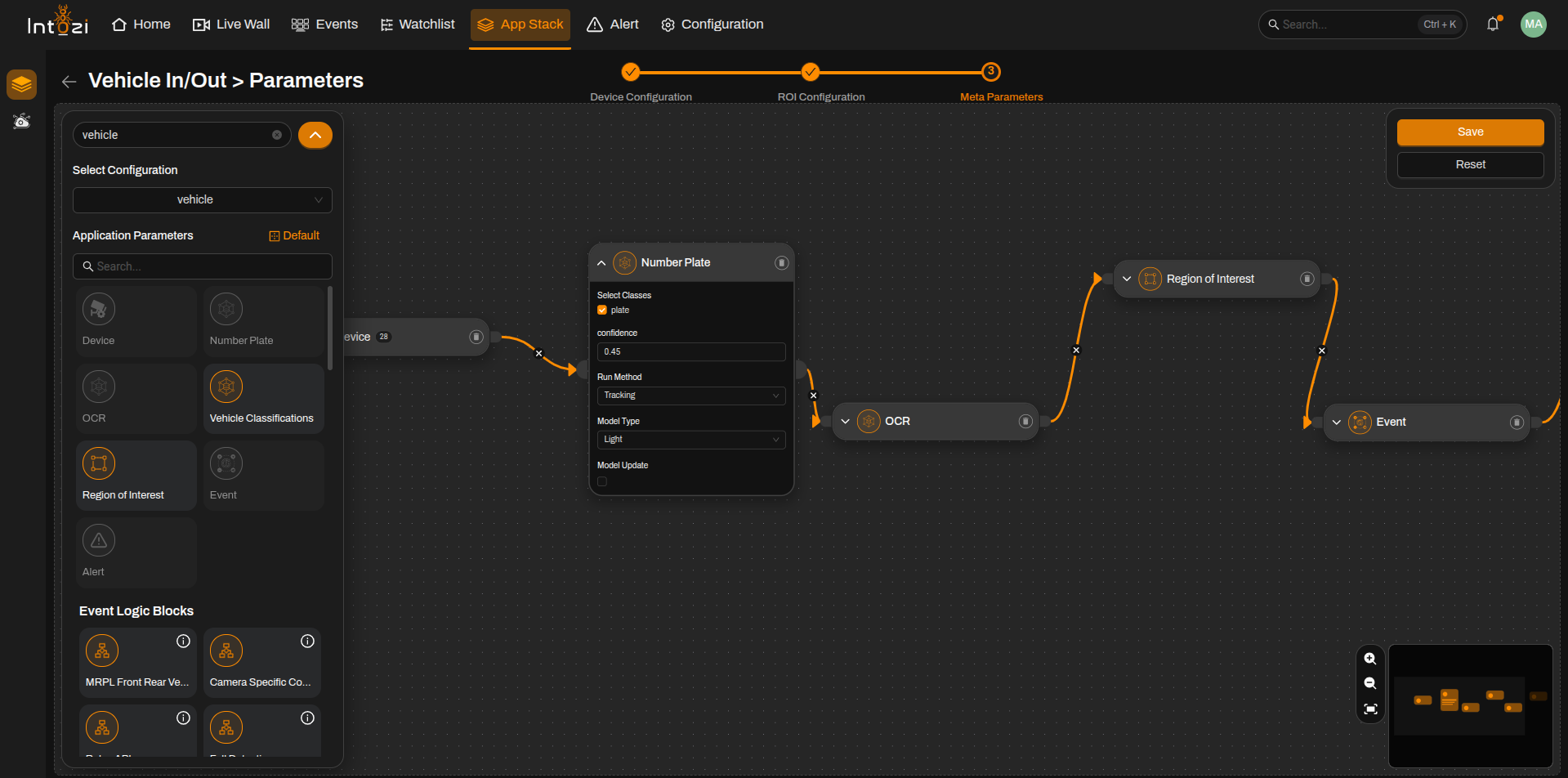
Task: Click the Intozi logo
Action: click(57, 22)
